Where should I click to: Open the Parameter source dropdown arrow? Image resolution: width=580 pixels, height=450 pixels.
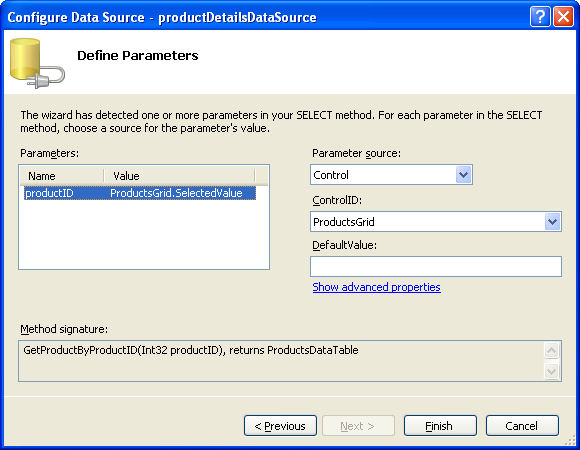point(463,175)
